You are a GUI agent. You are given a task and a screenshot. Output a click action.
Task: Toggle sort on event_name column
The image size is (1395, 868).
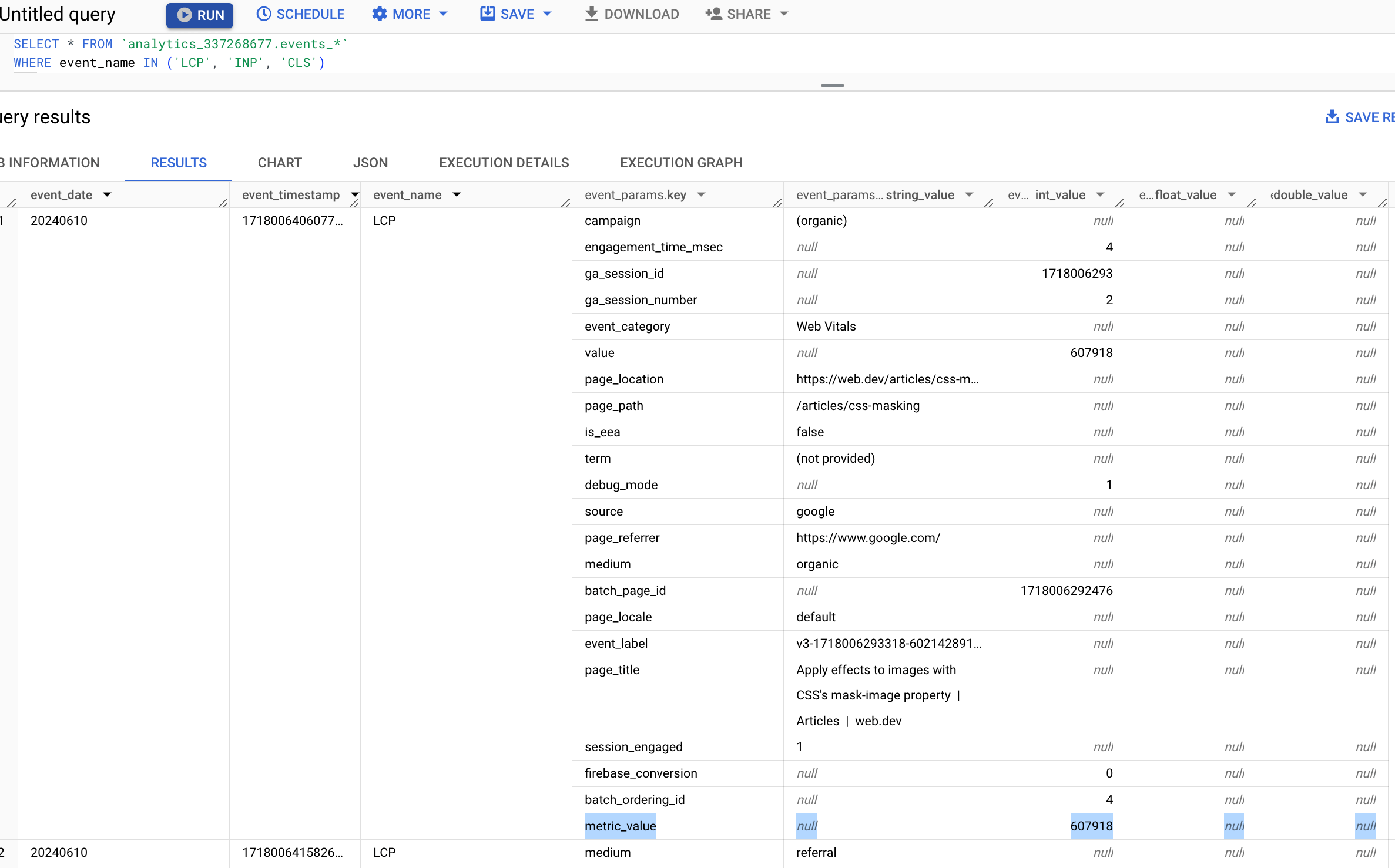[x=456, y=194]
